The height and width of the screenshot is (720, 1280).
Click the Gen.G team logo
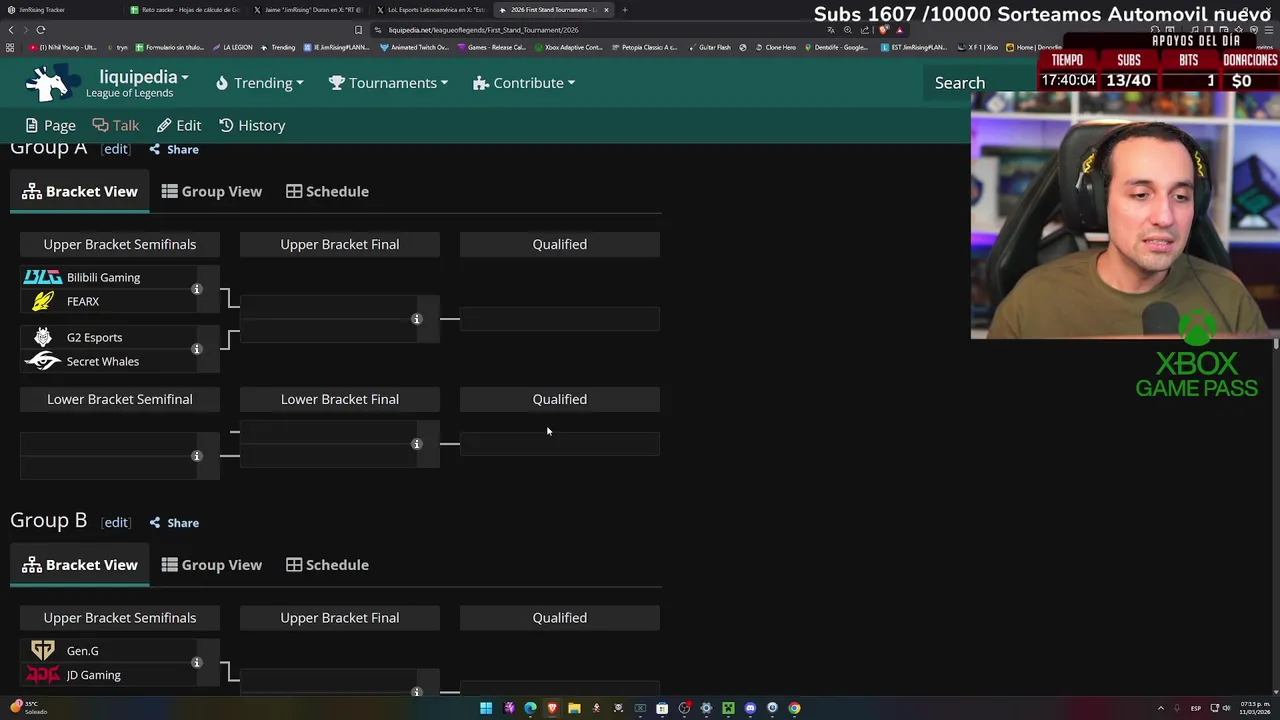(x=43, y=651)
